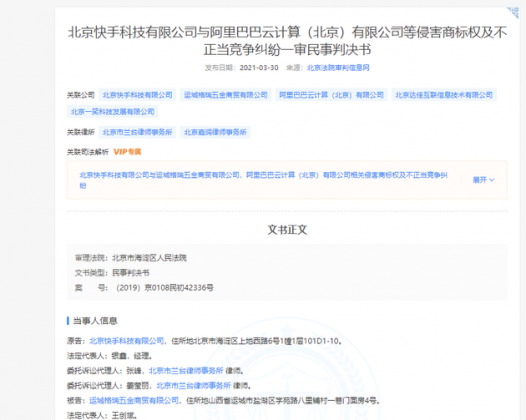Click the 文书正文 heading

coord(287,230)
